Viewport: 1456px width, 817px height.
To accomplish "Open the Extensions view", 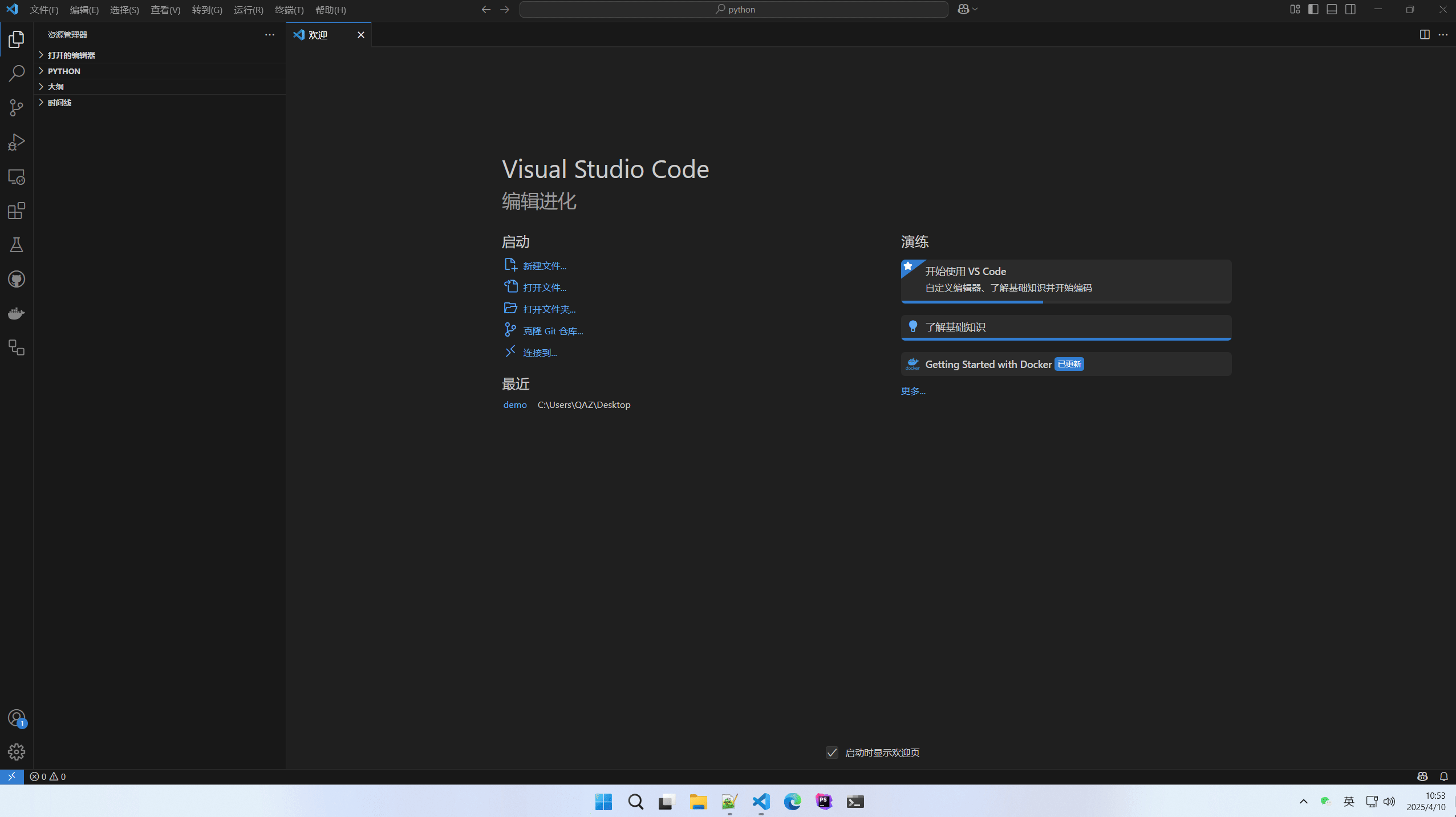I will (x=17, y=211).
